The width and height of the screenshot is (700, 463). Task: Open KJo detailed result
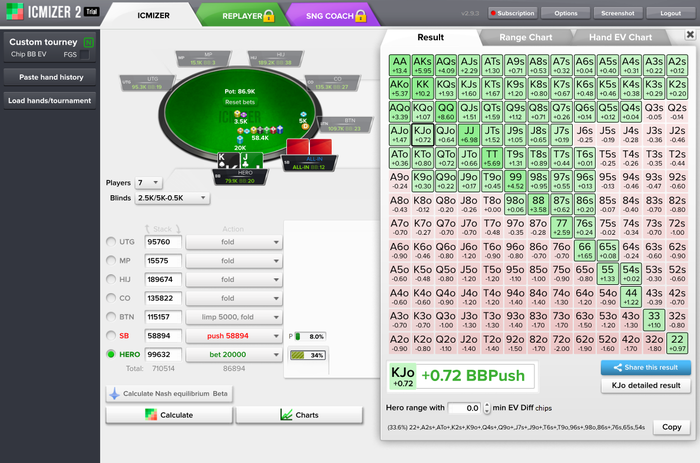(646, 385)
